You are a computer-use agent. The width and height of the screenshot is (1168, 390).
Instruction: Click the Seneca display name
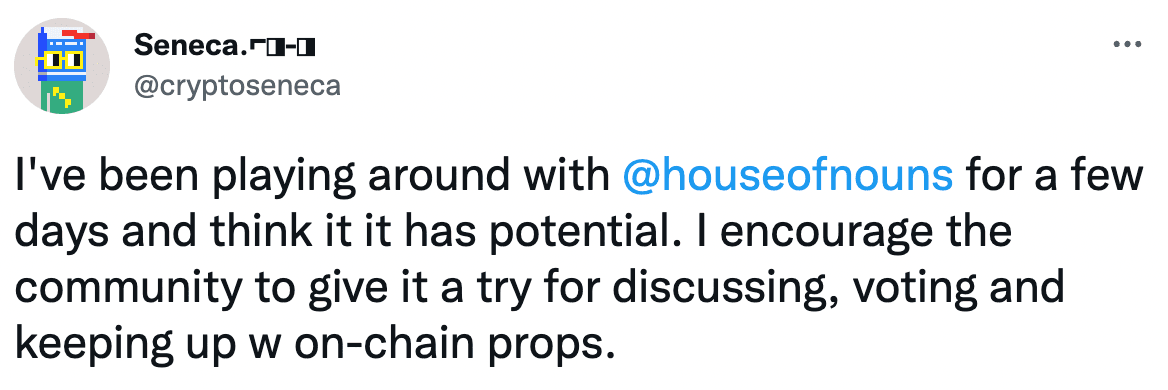pos(190,48)
